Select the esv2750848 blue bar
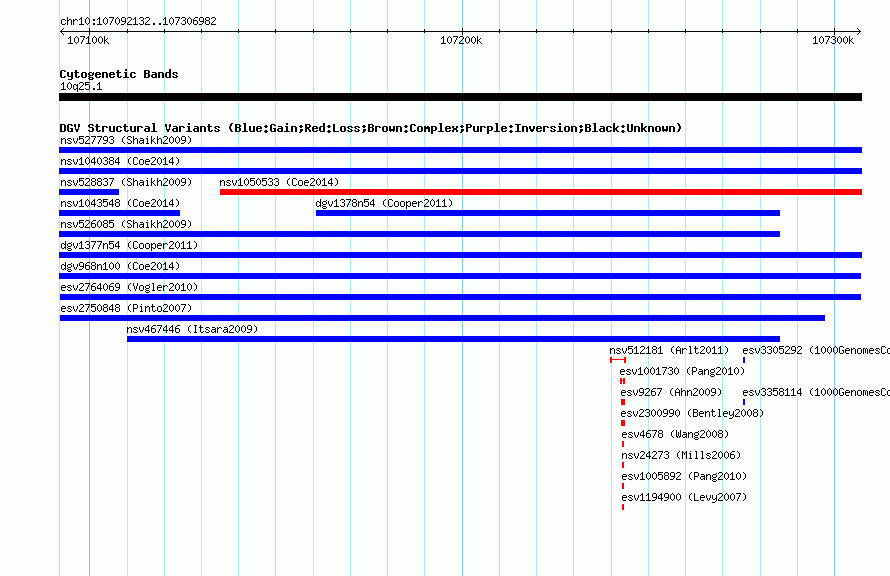The width and height of the screenshot is (890, 576). coord(442,318)
